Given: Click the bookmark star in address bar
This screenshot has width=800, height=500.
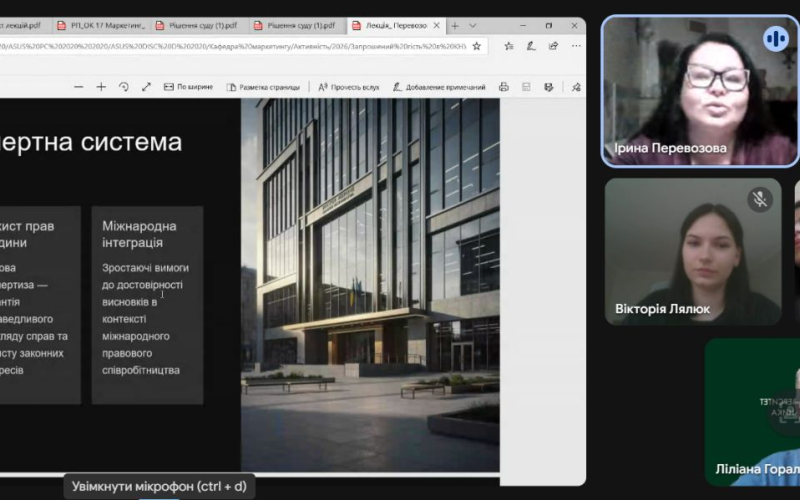Looking at the screenshot, I should pyautogui.click(x=477, y=45).
